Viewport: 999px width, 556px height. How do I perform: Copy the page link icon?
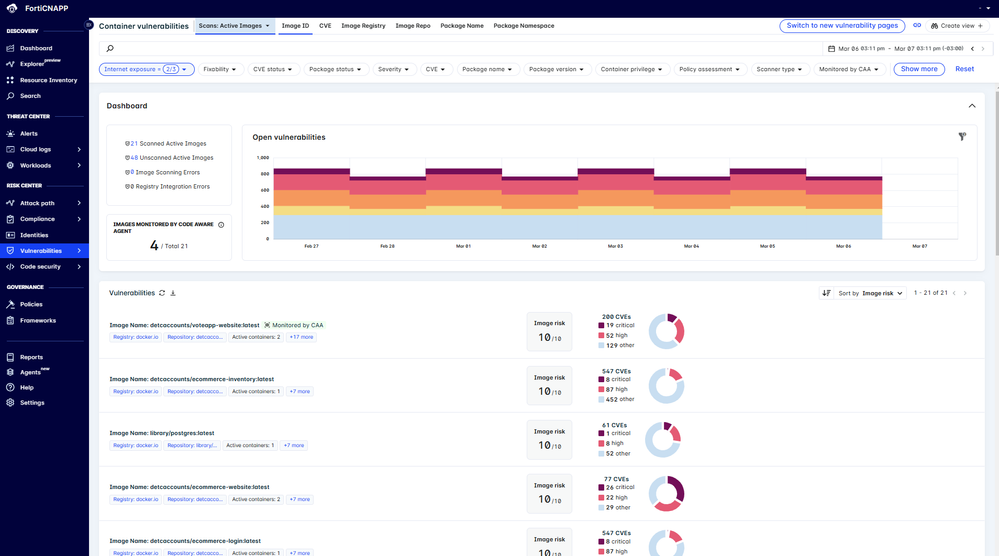[917, 26]
